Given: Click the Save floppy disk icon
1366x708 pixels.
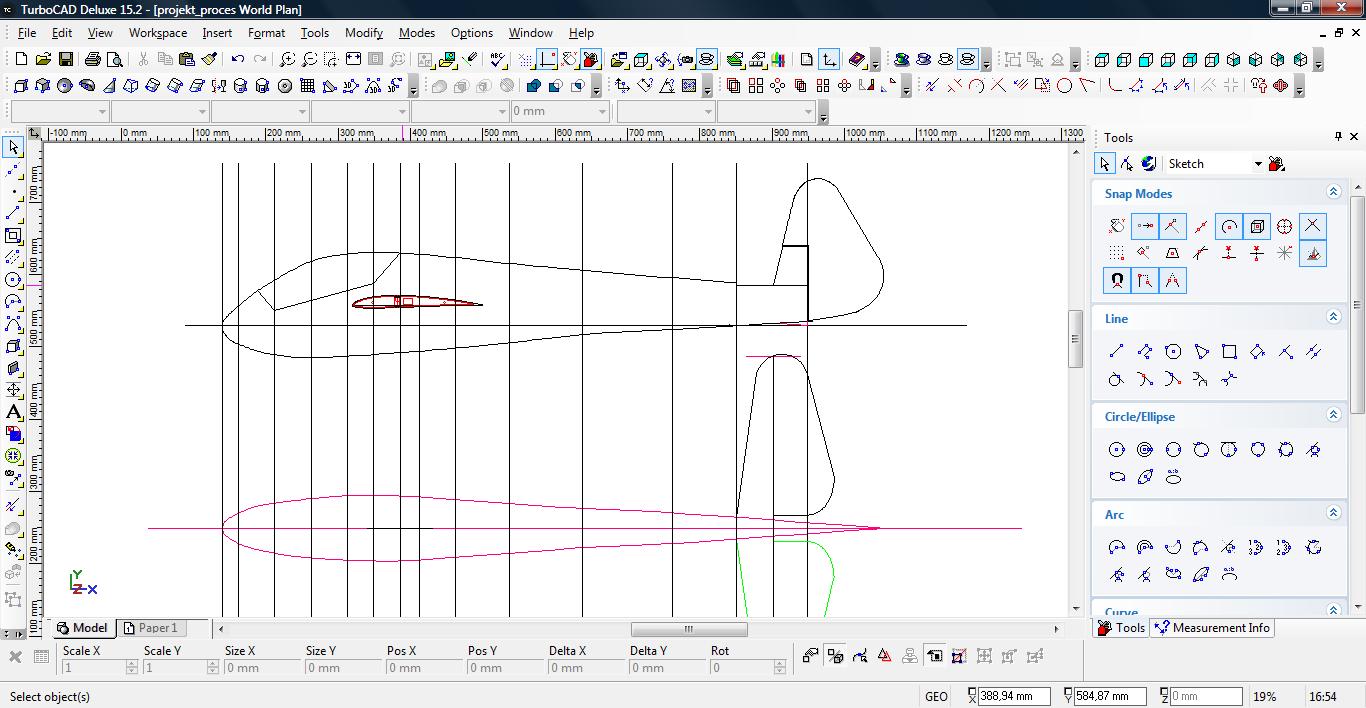Looking at the screenshot, I should click(66, 60).
